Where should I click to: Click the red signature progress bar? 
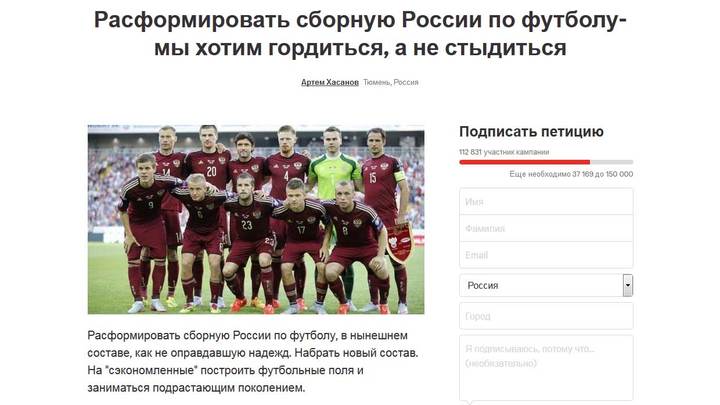coord(524,162)
